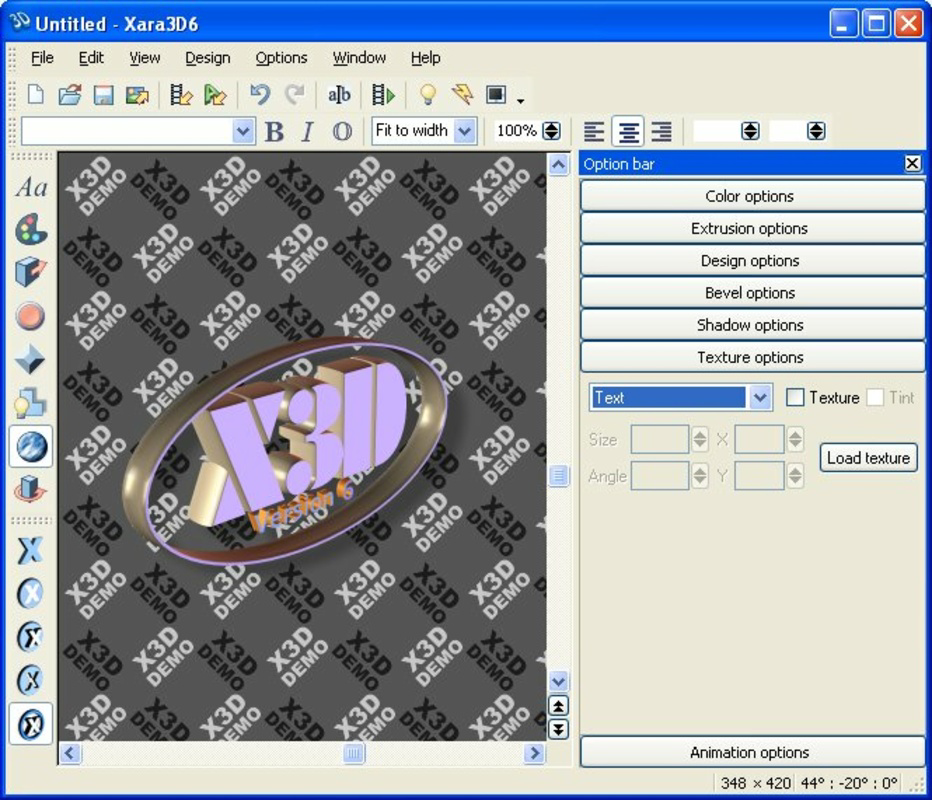Open the Text target dropdown in Texture options

coord(760,397)
